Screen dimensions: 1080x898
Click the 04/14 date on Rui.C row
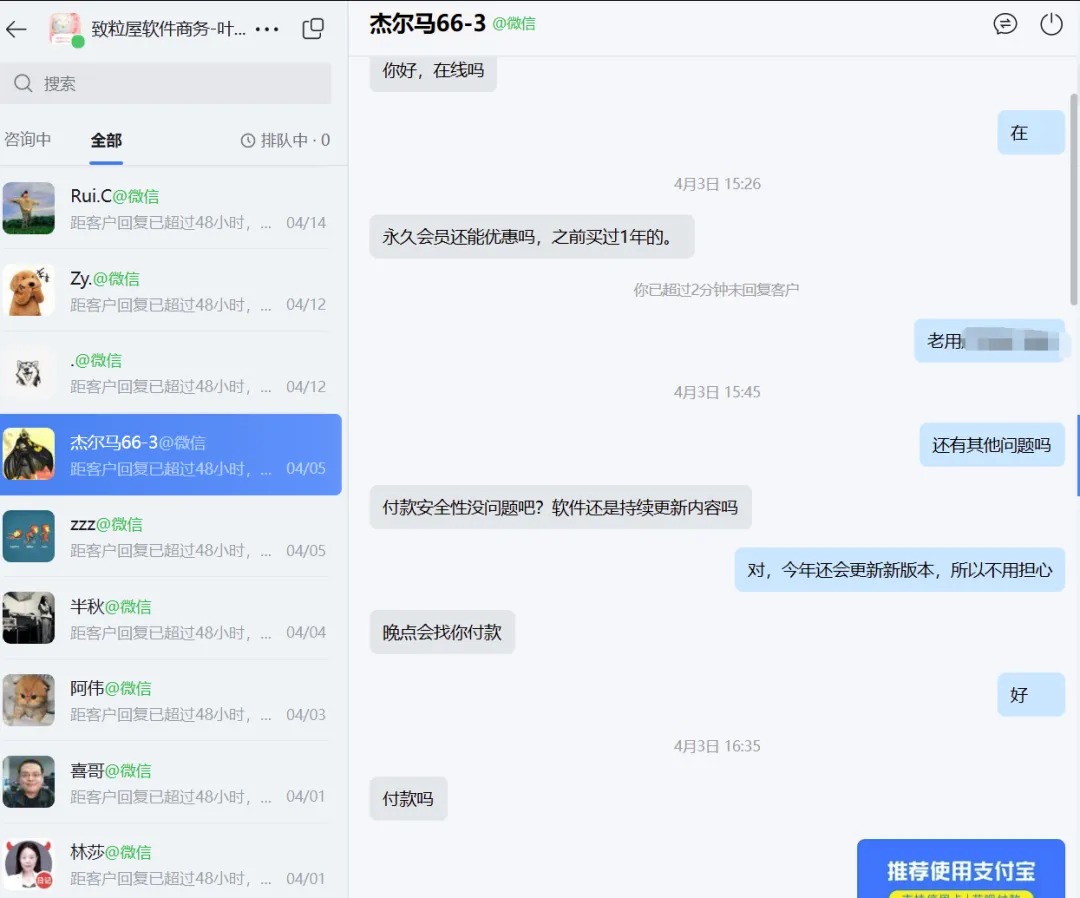click(x=306, y=222)
